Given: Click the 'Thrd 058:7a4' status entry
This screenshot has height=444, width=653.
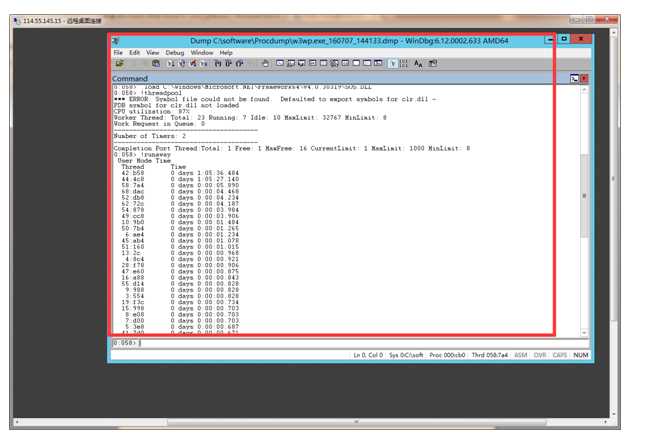Looking at the screenshot, I should click(x=490, y=355).
